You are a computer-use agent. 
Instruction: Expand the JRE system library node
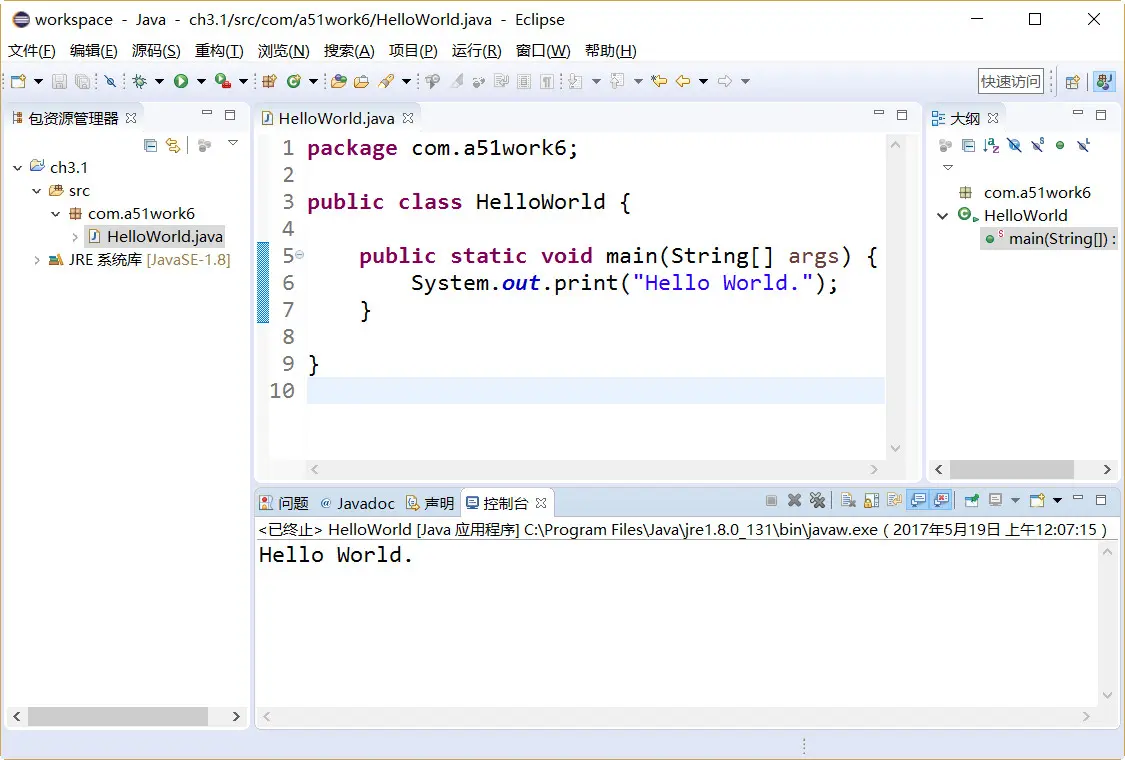(x=37, y=260)
